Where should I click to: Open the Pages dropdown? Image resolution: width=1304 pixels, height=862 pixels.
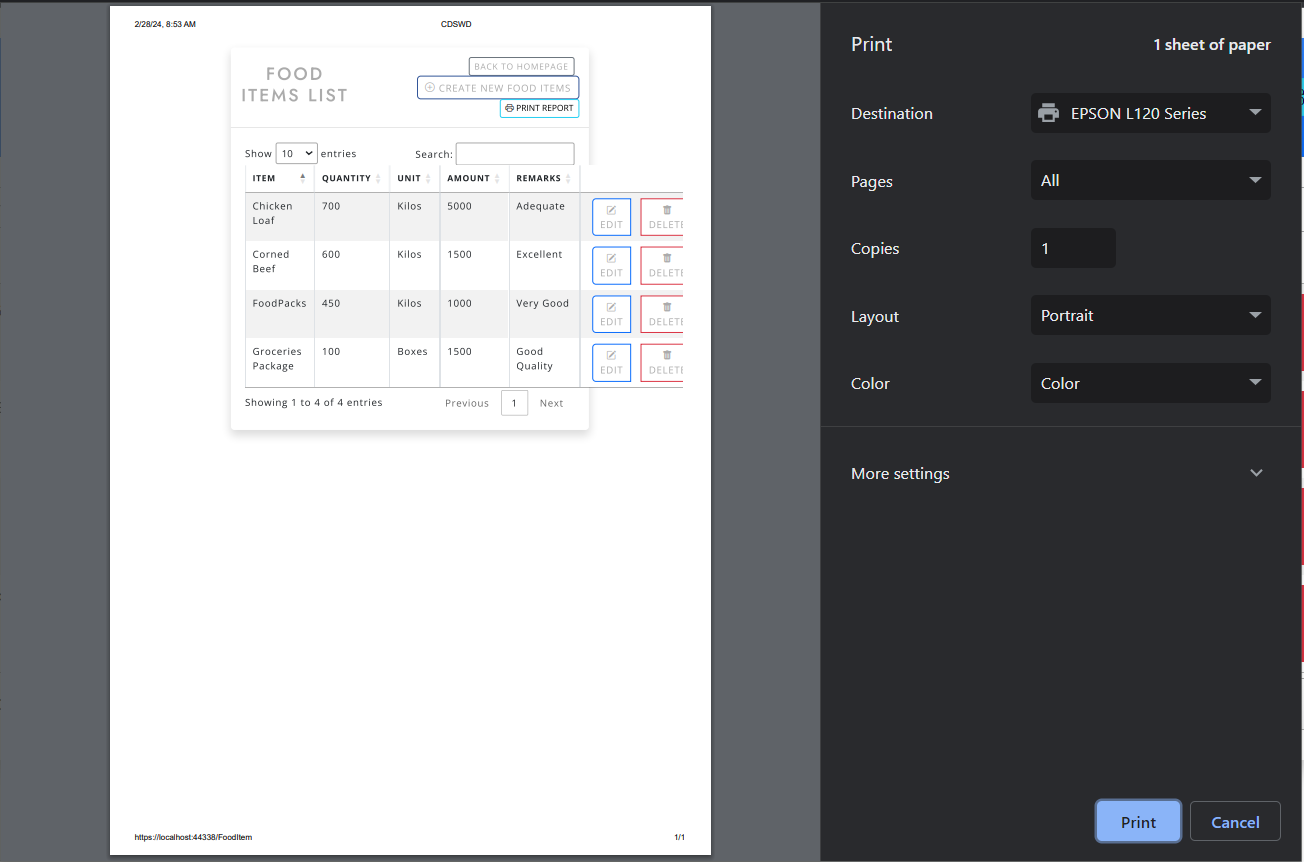[1150, 180]
